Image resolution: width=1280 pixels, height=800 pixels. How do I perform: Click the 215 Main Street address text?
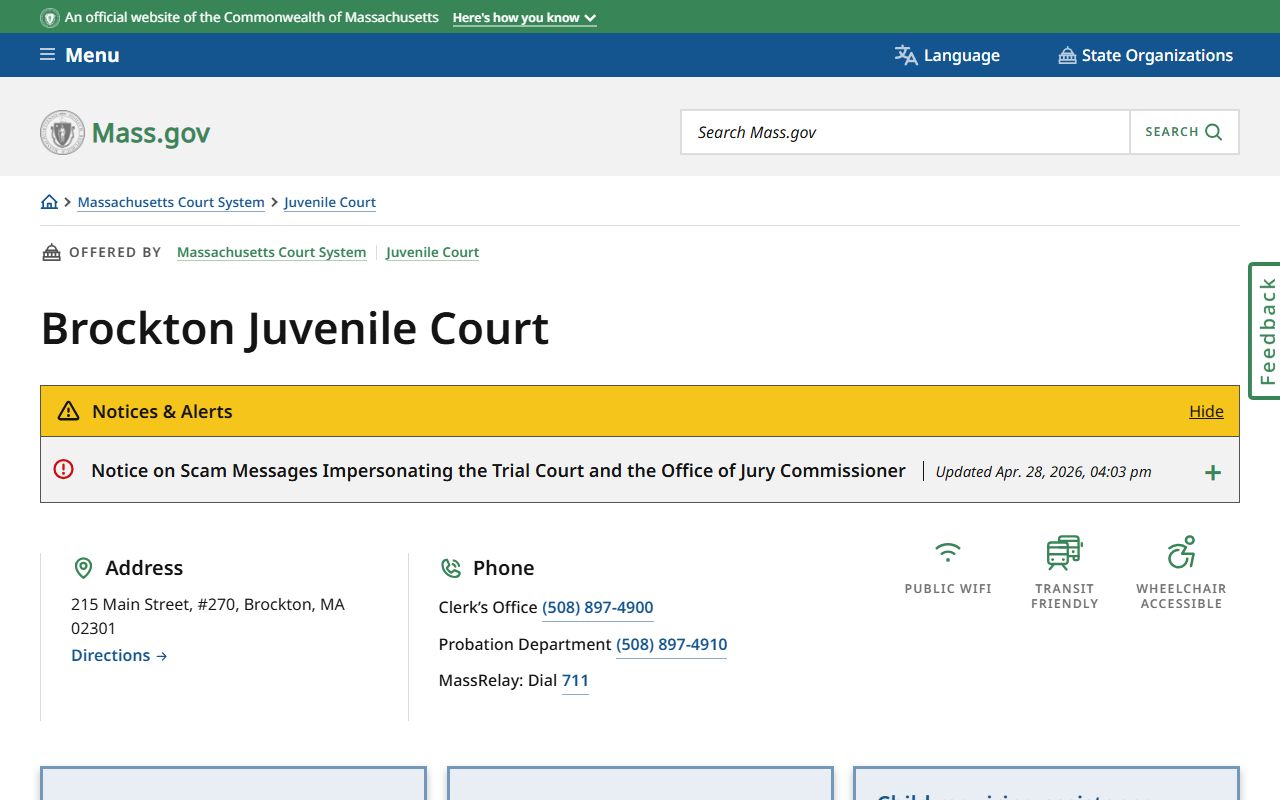tap(208, 616)
